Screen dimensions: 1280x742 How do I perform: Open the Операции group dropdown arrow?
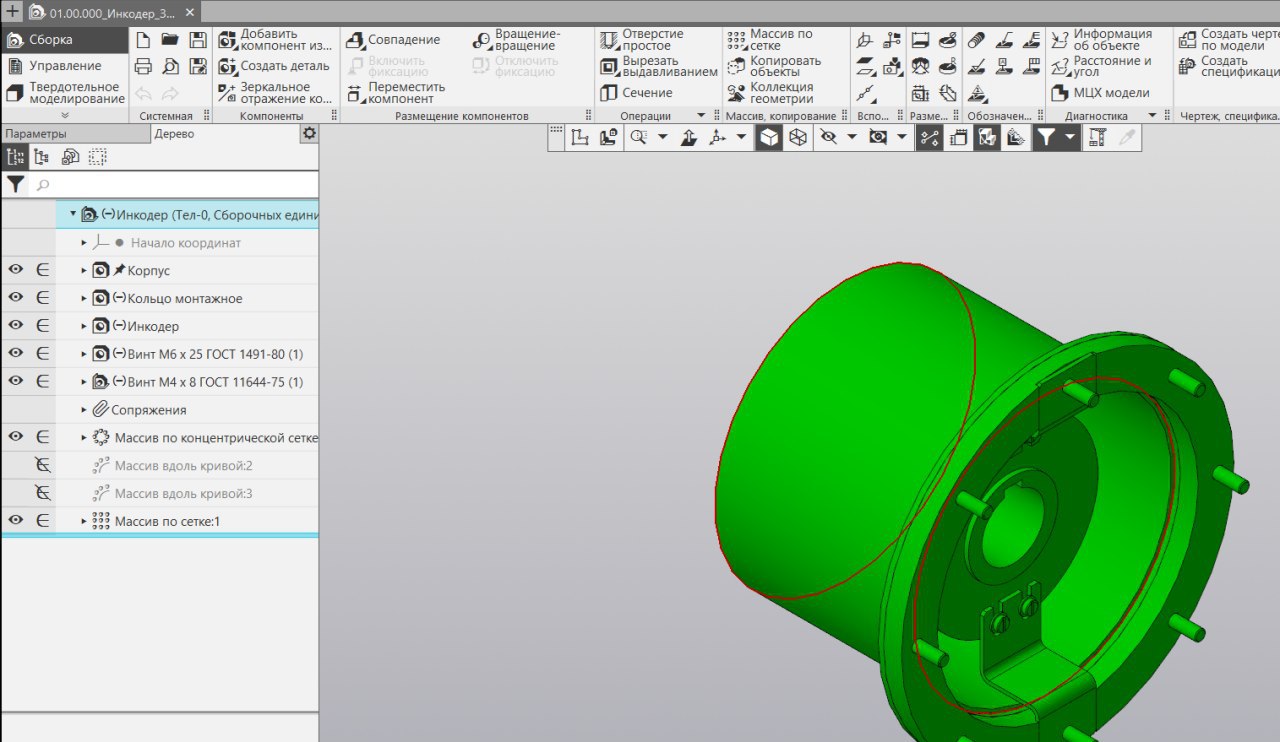(x=701, y=116)
